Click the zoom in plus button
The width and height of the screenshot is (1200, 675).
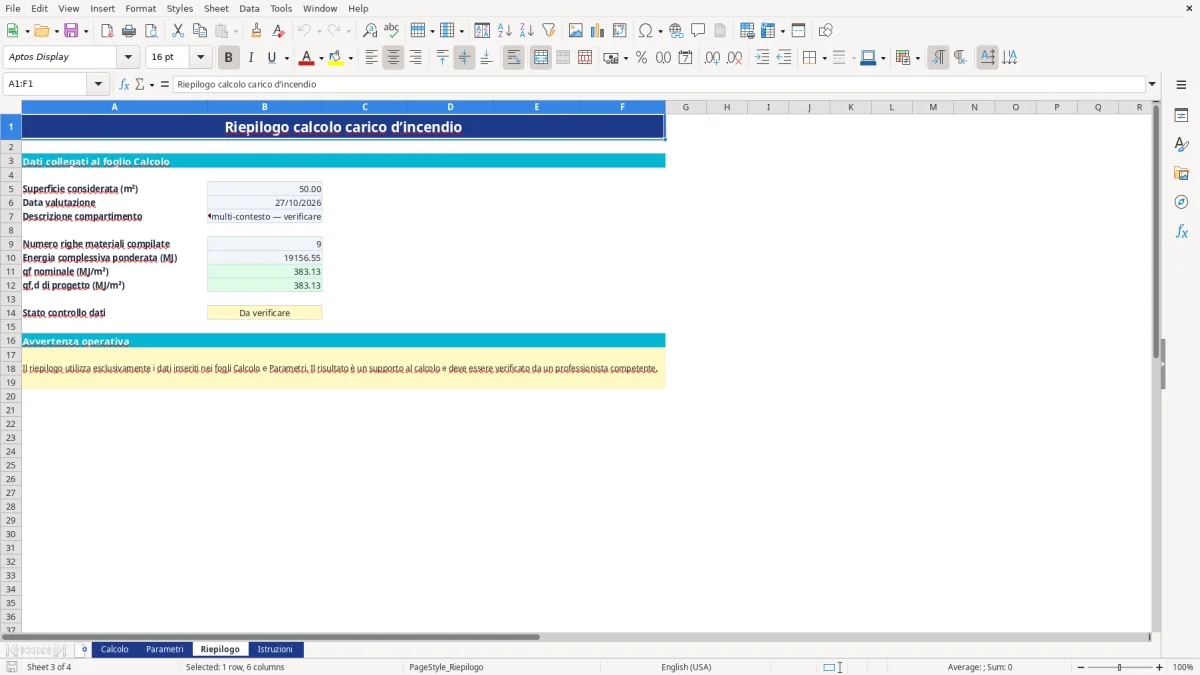coord(1159,667)
